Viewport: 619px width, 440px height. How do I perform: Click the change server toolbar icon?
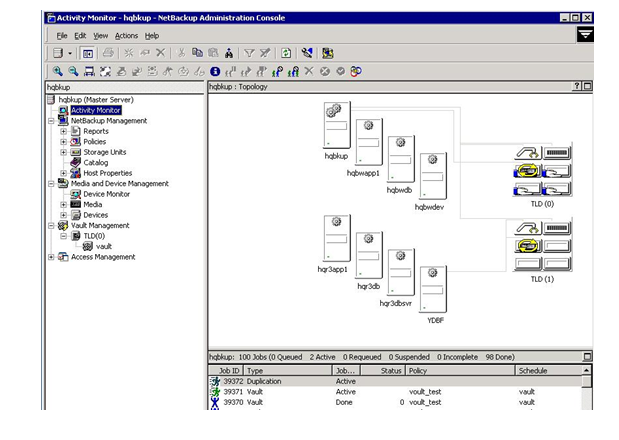(x=58, y=53)
